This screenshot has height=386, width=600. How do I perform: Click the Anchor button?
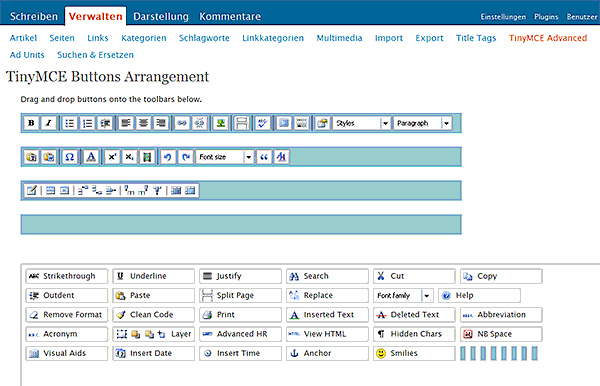pos(327,353)
